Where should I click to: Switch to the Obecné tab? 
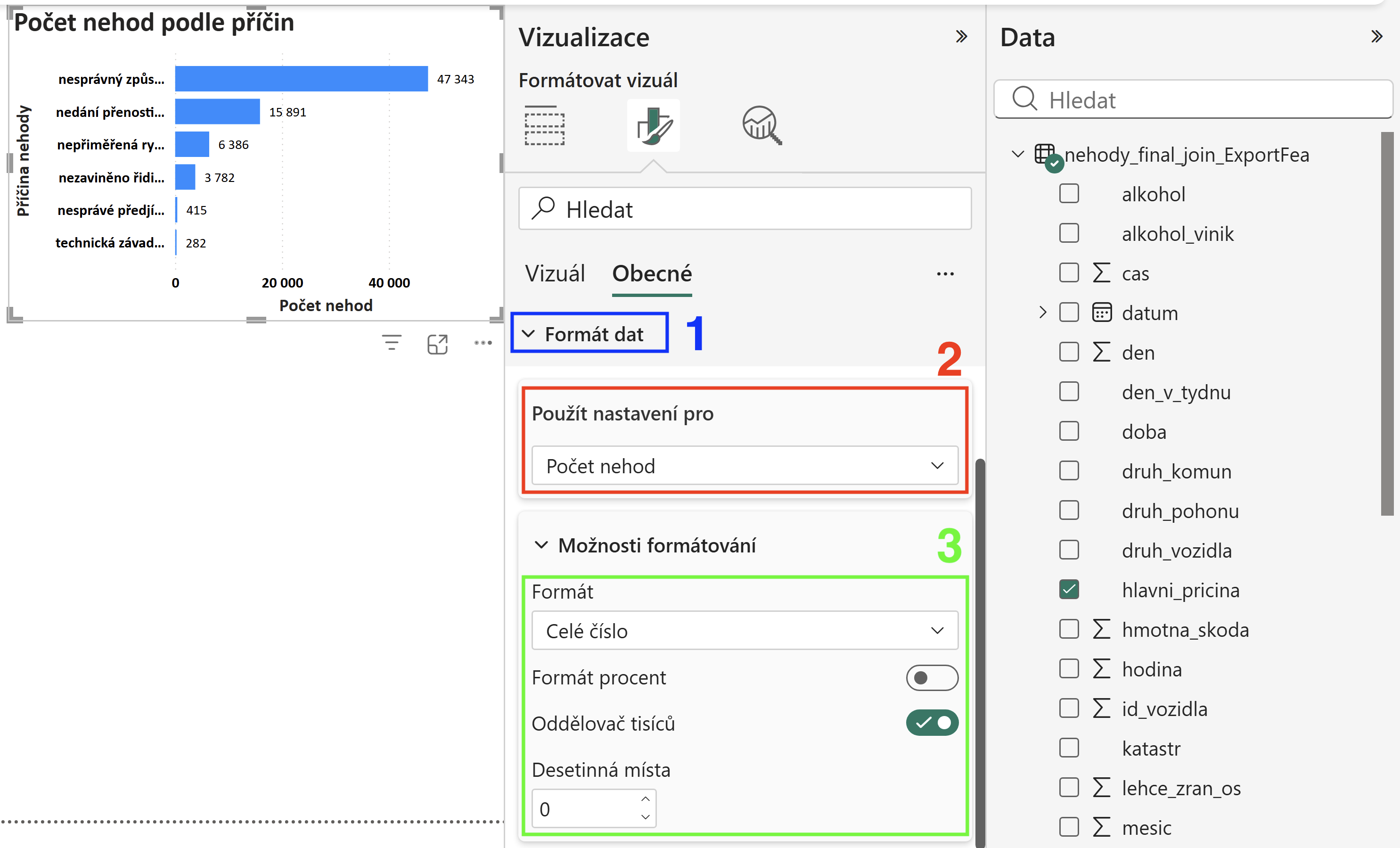tap(652, 274)
